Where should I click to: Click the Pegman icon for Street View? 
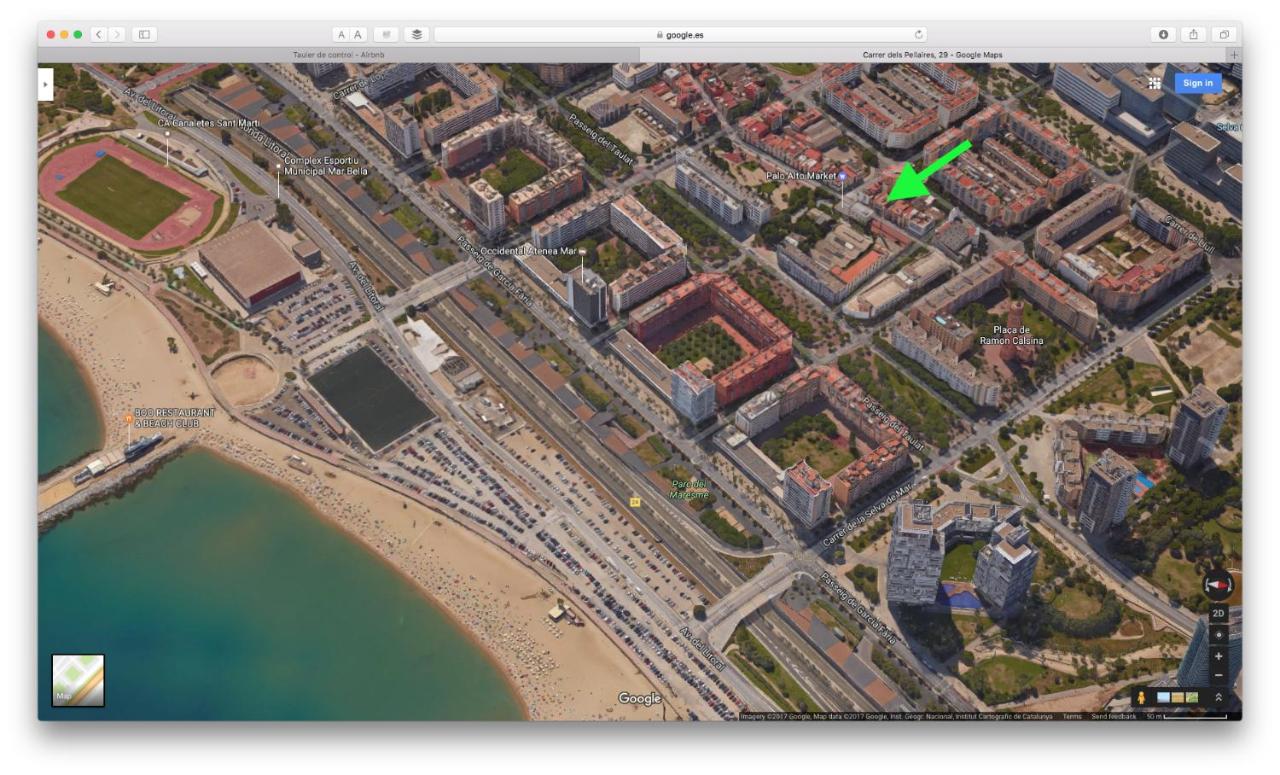pos(1142,697)
